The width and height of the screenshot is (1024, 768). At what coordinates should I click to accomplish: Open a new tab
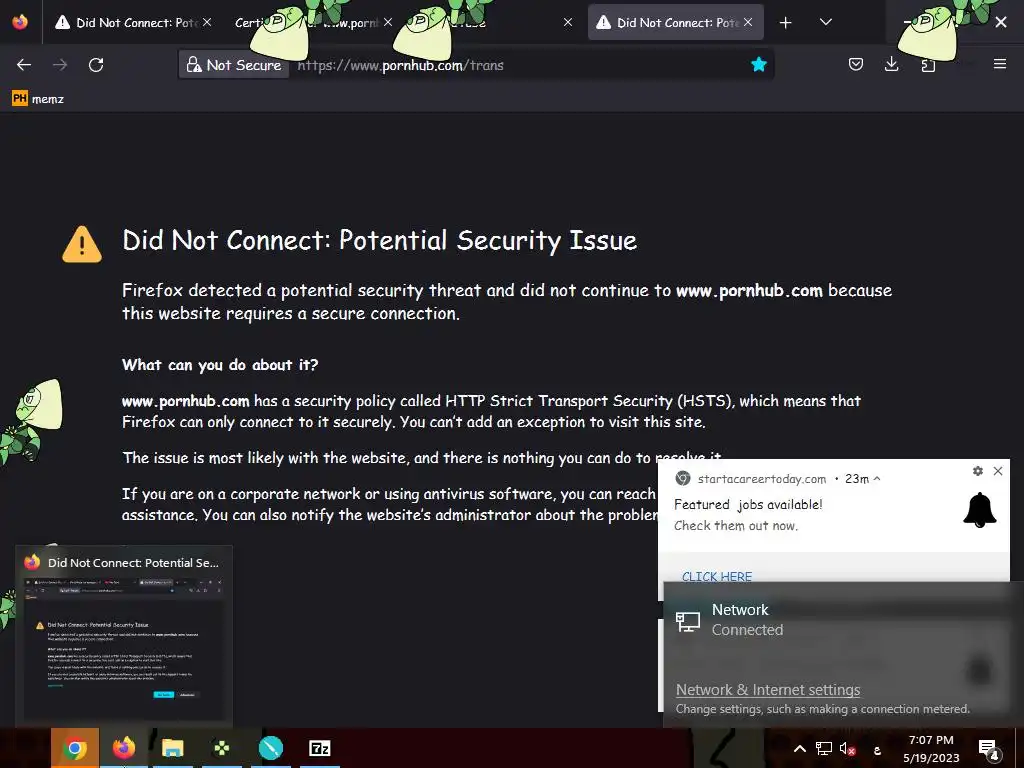point(786,23)
